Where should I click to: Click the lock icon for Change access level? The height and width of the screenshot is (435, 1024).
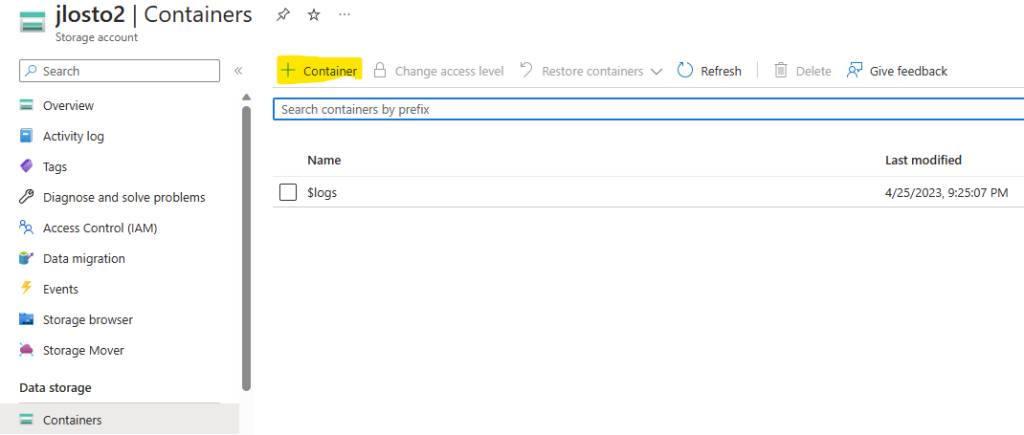coord(379,71)
